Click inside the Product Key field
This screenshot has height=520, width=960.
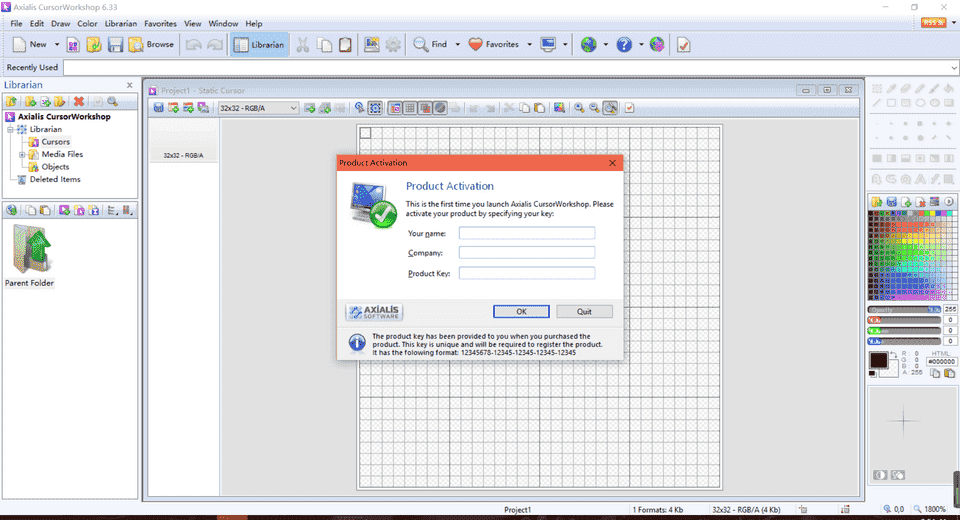click(x=527, y=273)
